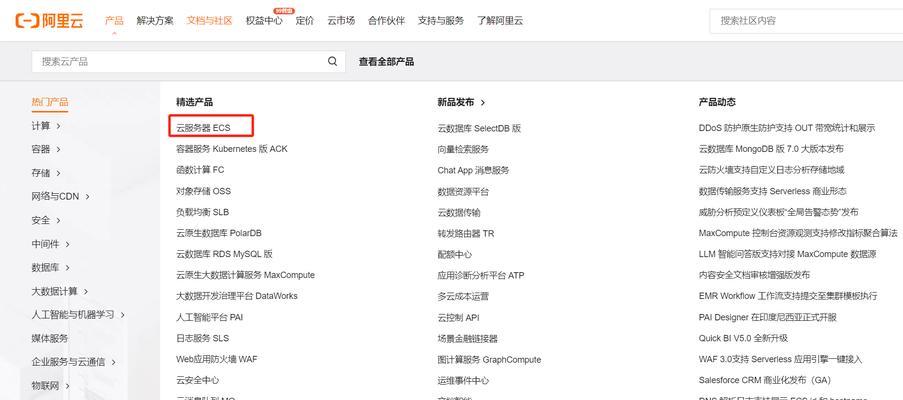Open 日志服务 SLS product
This screenshot has width=903, height=400.
coord(203,338)
